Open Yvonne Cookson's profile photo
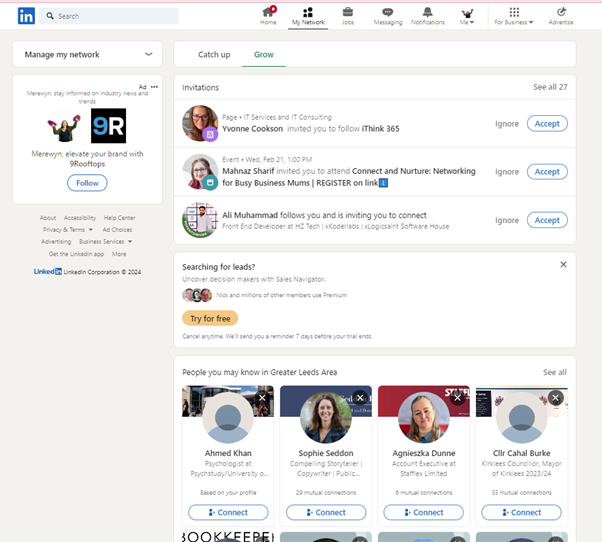602x542 pixels. click(200, 123)
